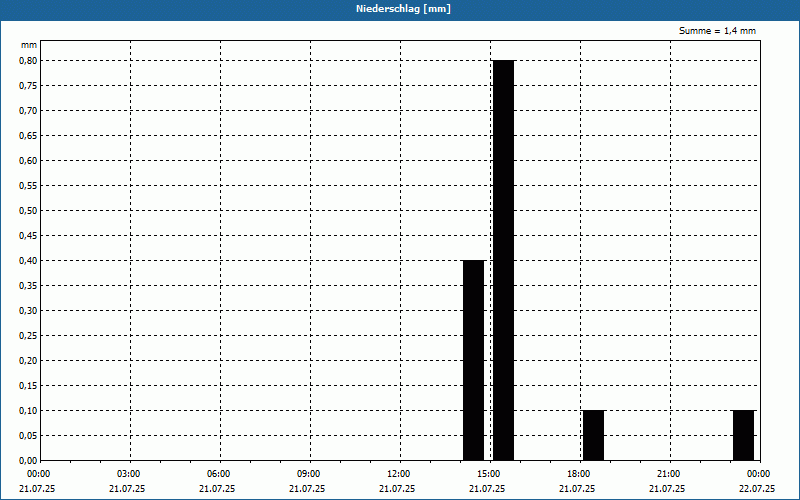Click the 0,30 y-axis value
Image resolution: width=800 pixels, height=500 pixels.
(x=28, y=311)
